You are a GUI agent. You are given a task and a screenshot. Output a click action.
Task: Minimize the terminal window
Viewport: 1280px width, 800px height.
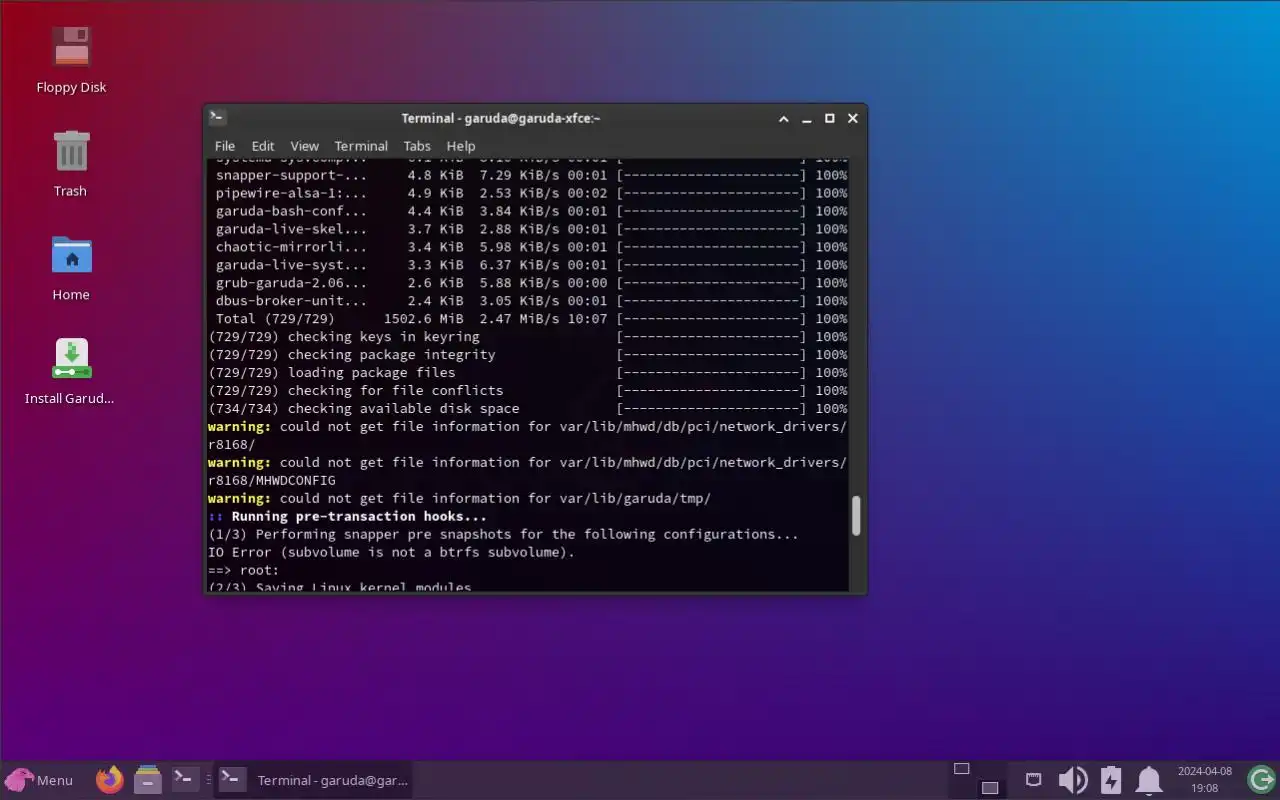(x=807, y=118)
